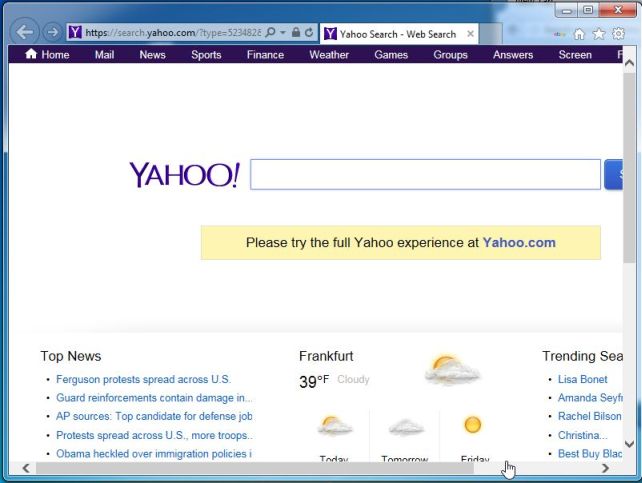Click Friday's sunny forecast icon
Image resolution: width=642 pixels, height=483 pixels.
pos(472,424)
